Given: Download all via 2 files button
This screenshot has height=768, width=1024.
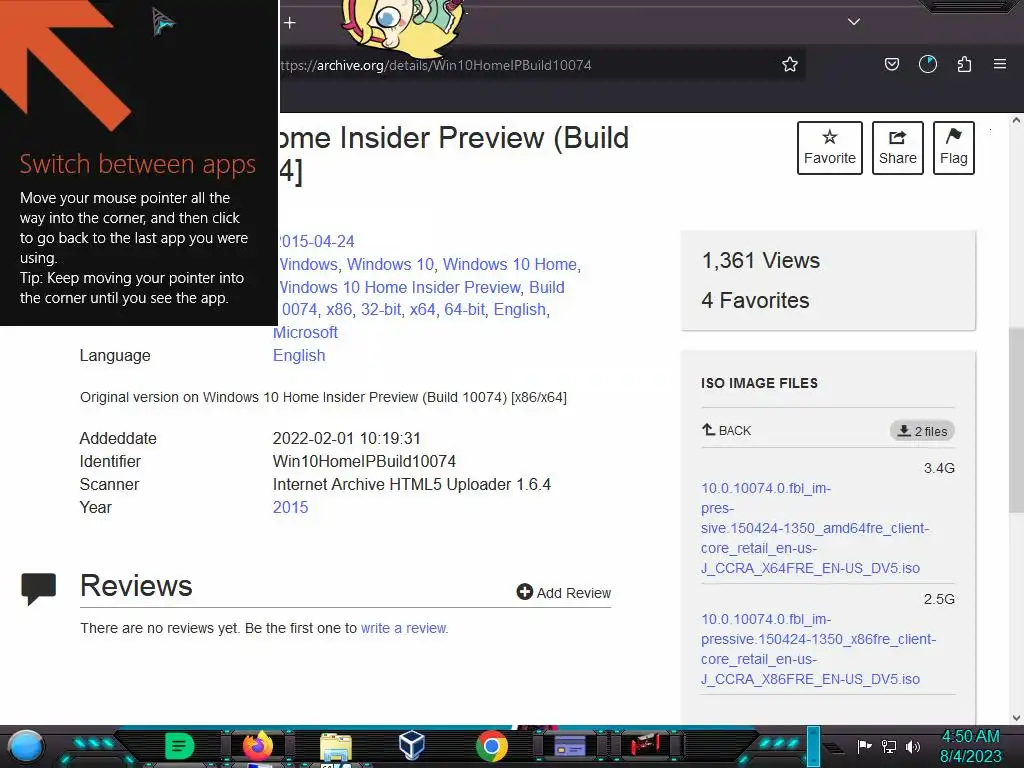Looking at the screenshot, I should (x=922, y=431).
